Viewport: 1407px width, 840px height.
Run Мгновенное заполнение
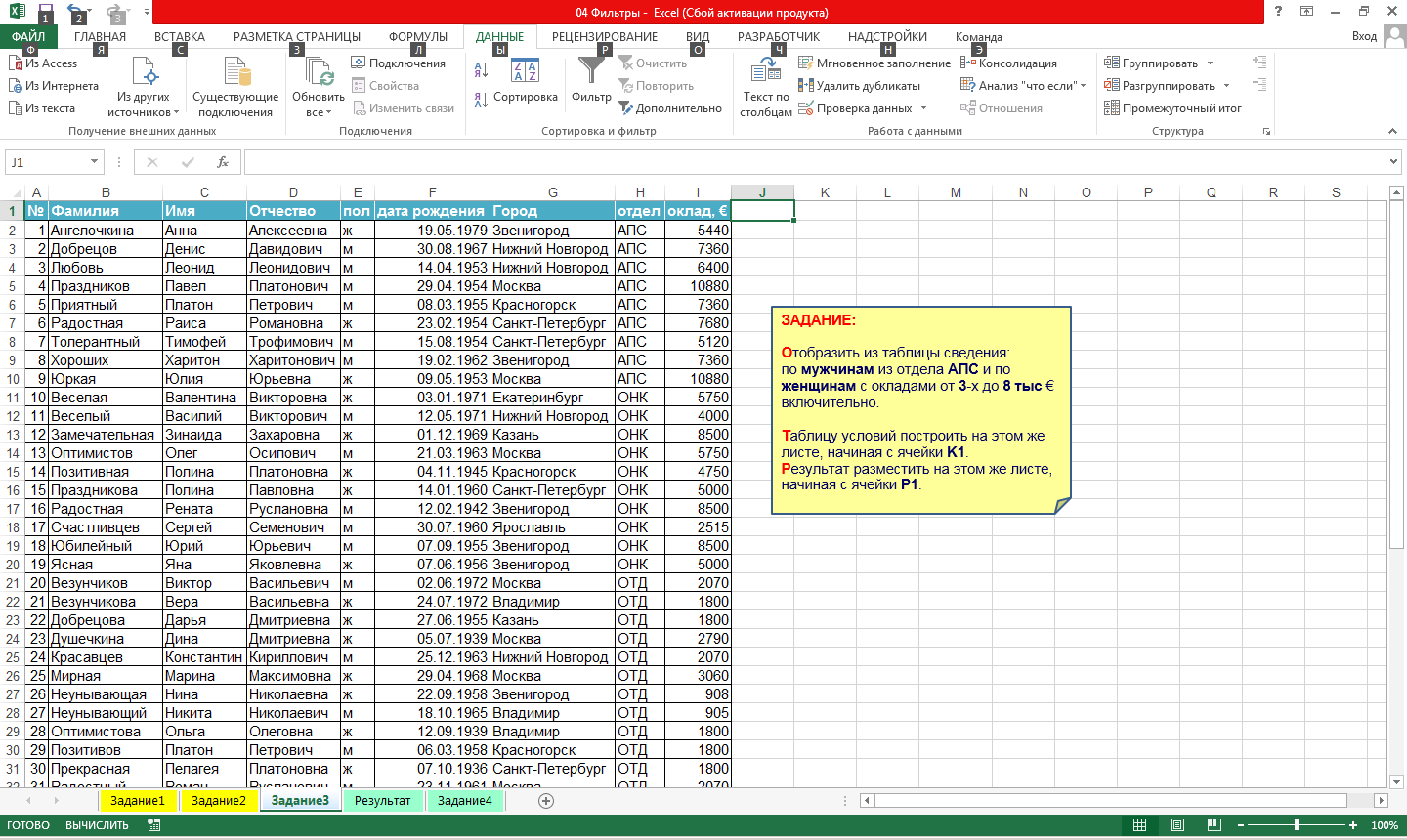point(874,63)
